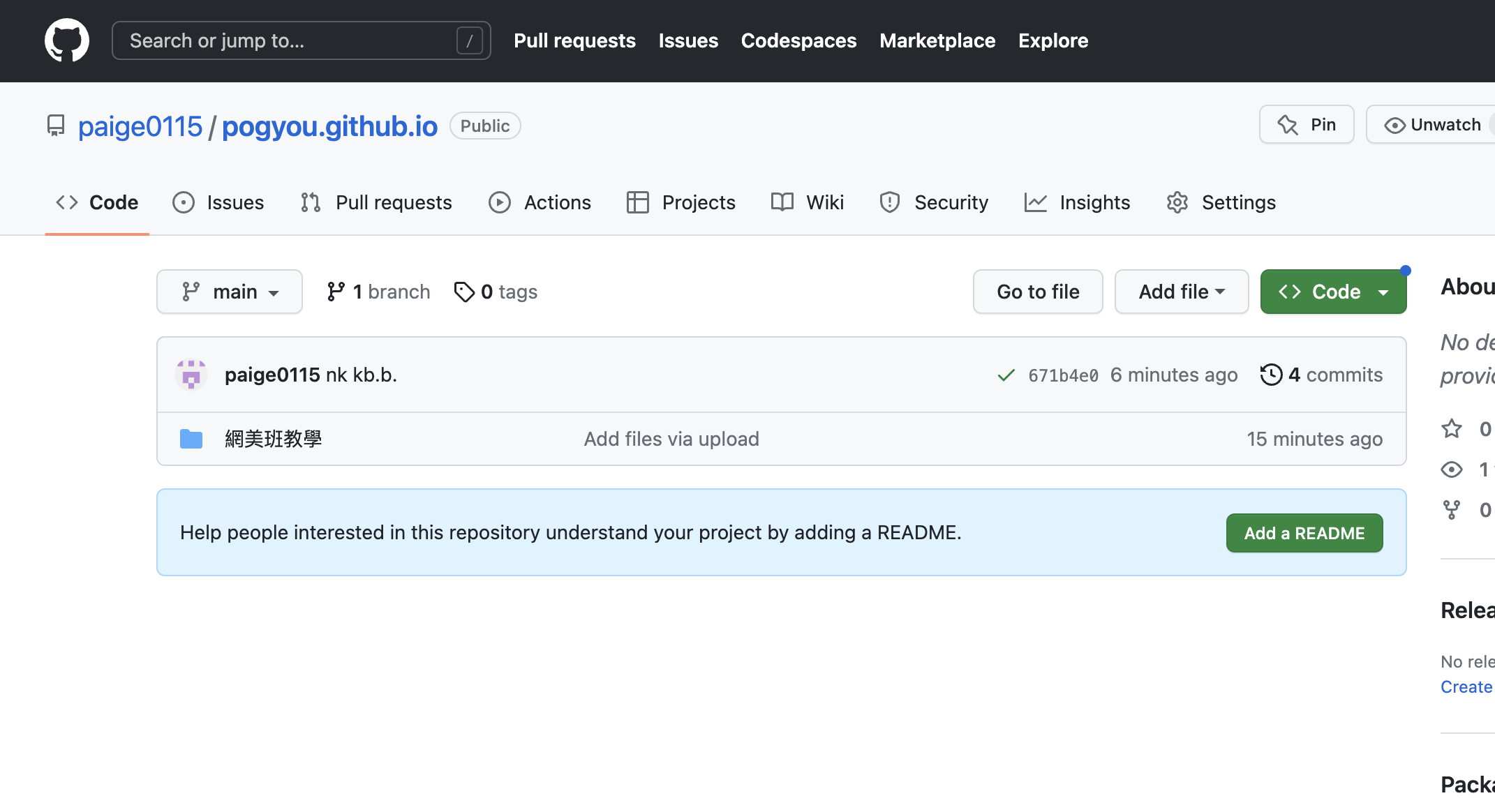Image resolution: width=1495 pixels, height=812 pixels.
Task: Open the Insights tab
Action: [1077, 202]
